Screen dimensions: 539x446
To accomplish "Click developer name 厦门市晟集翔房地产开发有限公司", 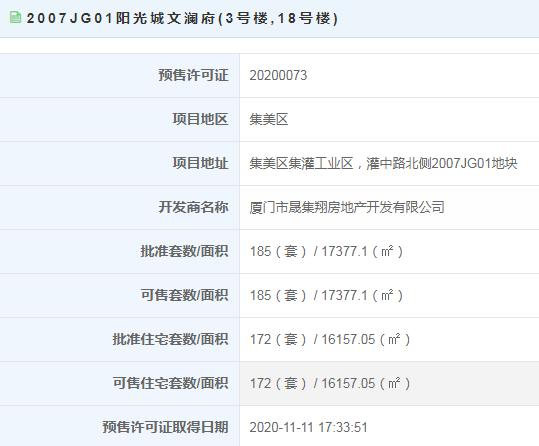I will tap(347, 207).
